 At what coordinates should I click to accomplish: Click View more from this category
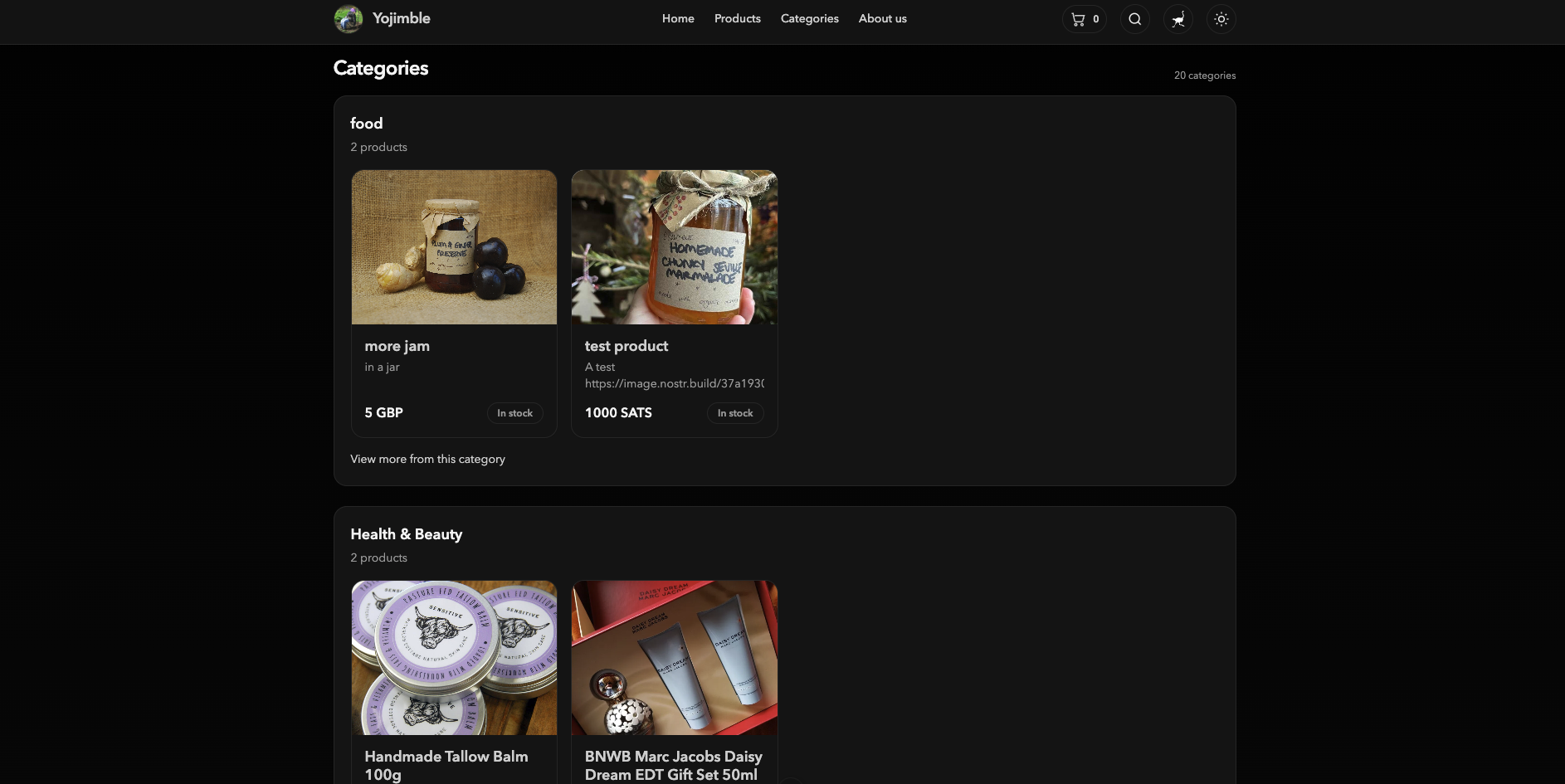pyautogui.click(x=427, y=459)
